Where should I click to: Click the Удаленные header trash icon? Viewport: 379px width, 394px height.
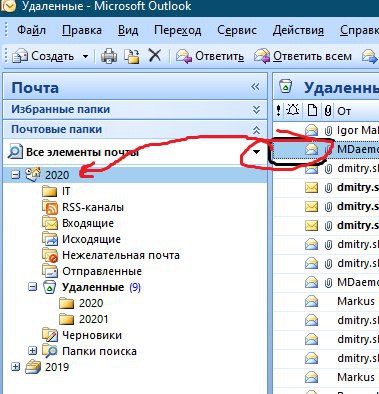pyautogui.click(x=285, y=86)
